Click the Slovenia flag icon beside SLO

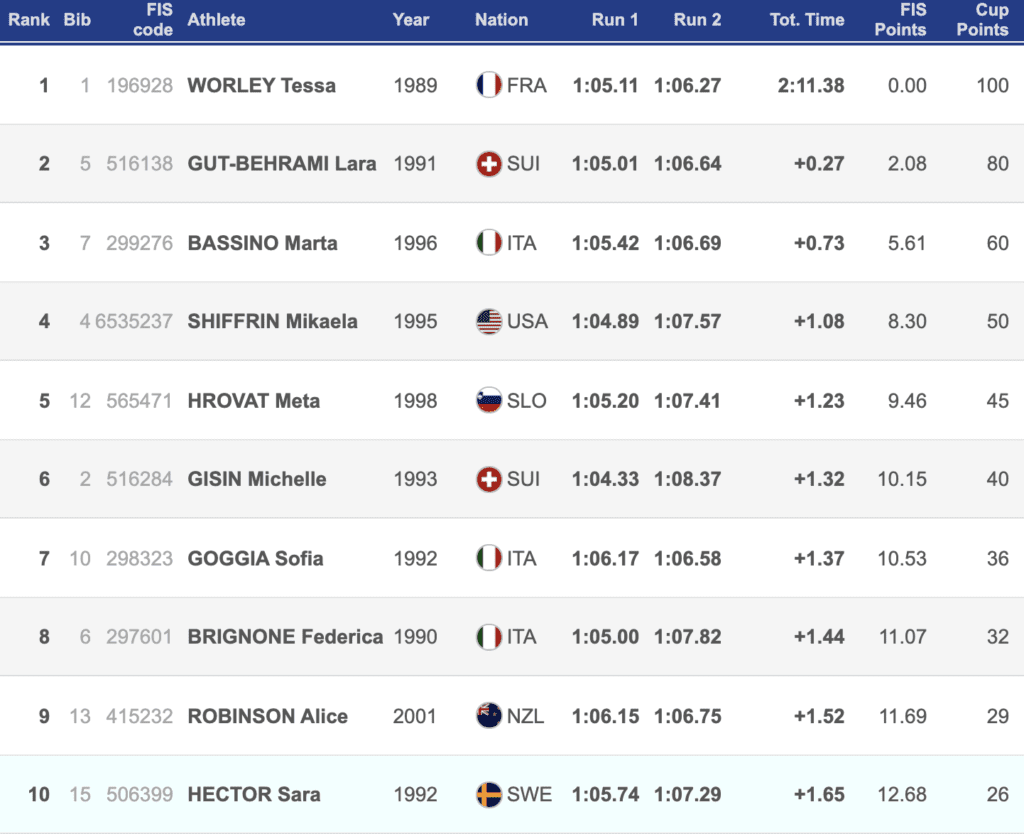(x=488, y=401)
